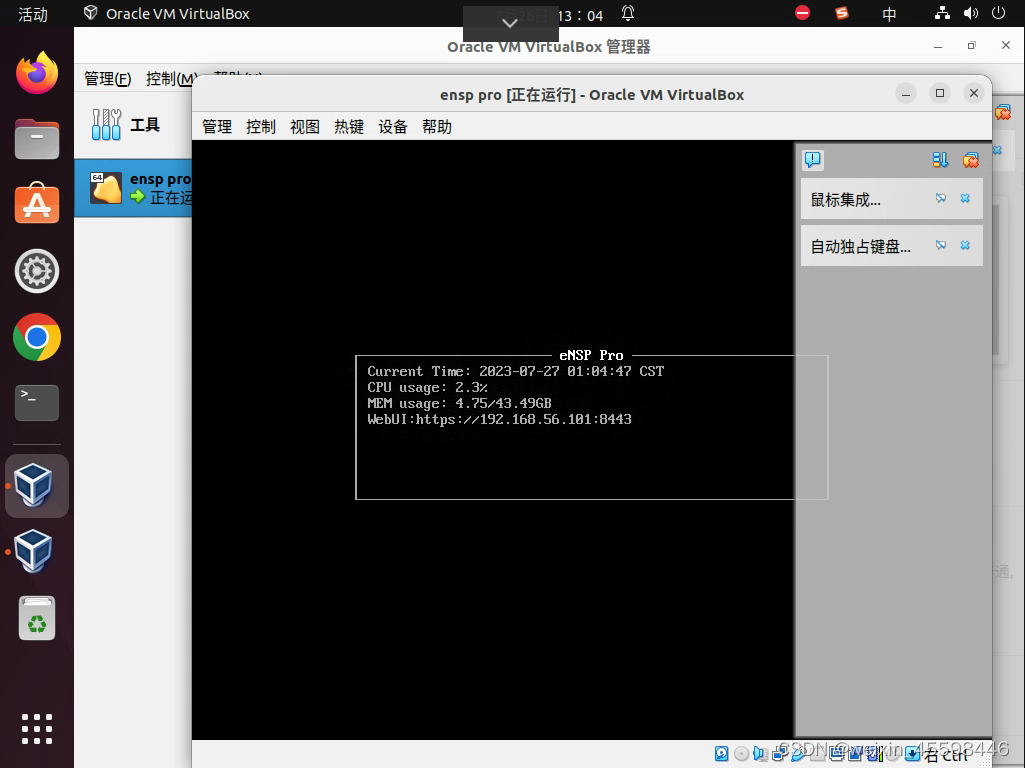
Task: Click the keyboard capture arrow status icon
Action: point(913,754)
